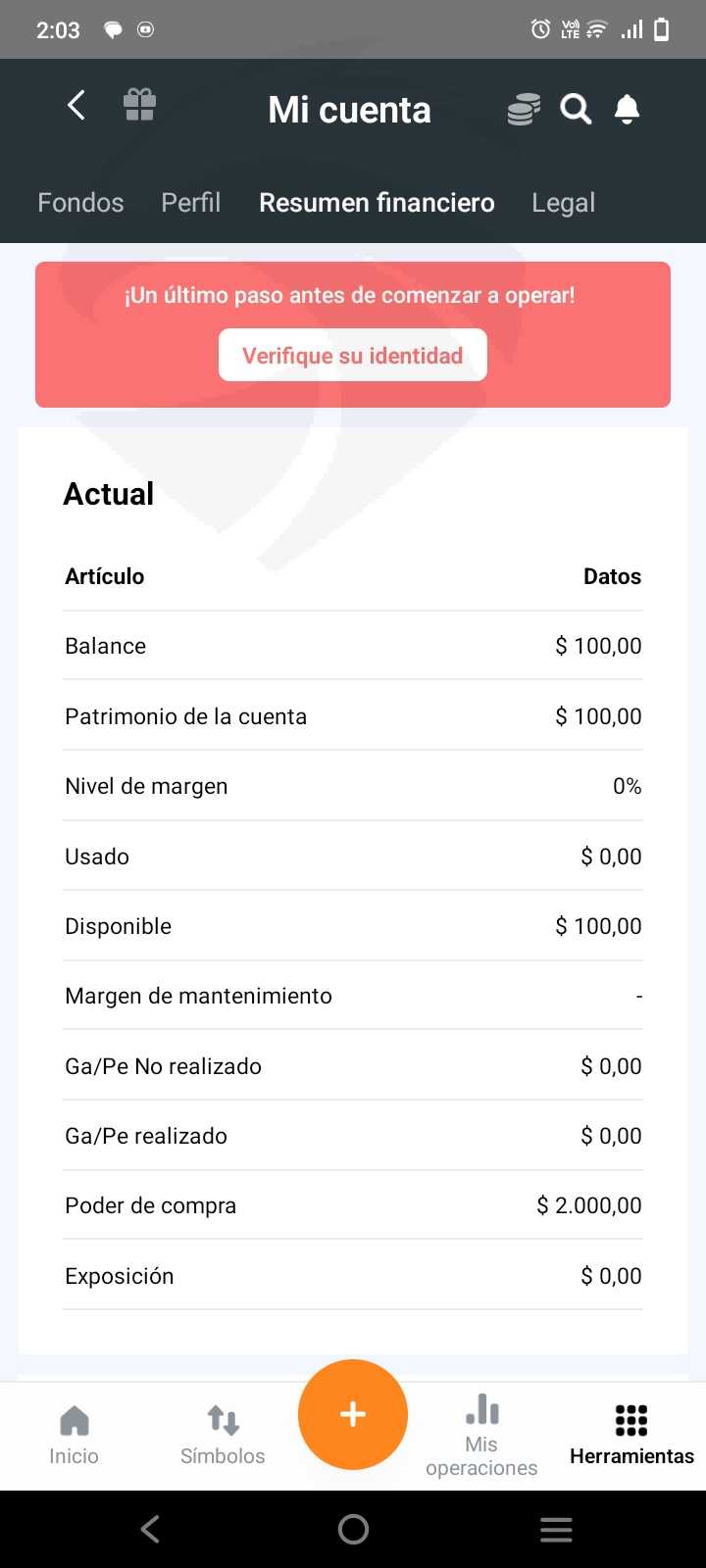This screenshot has width=706, height=1568.
Task: Tap the Balance row
Action: [x=353, y=646]
